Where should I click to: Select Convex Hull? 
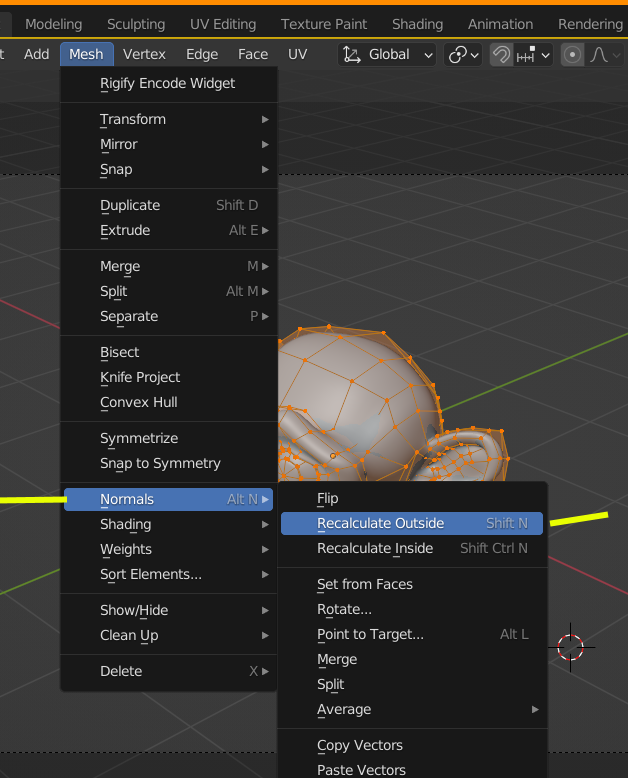tap(169, 402)
